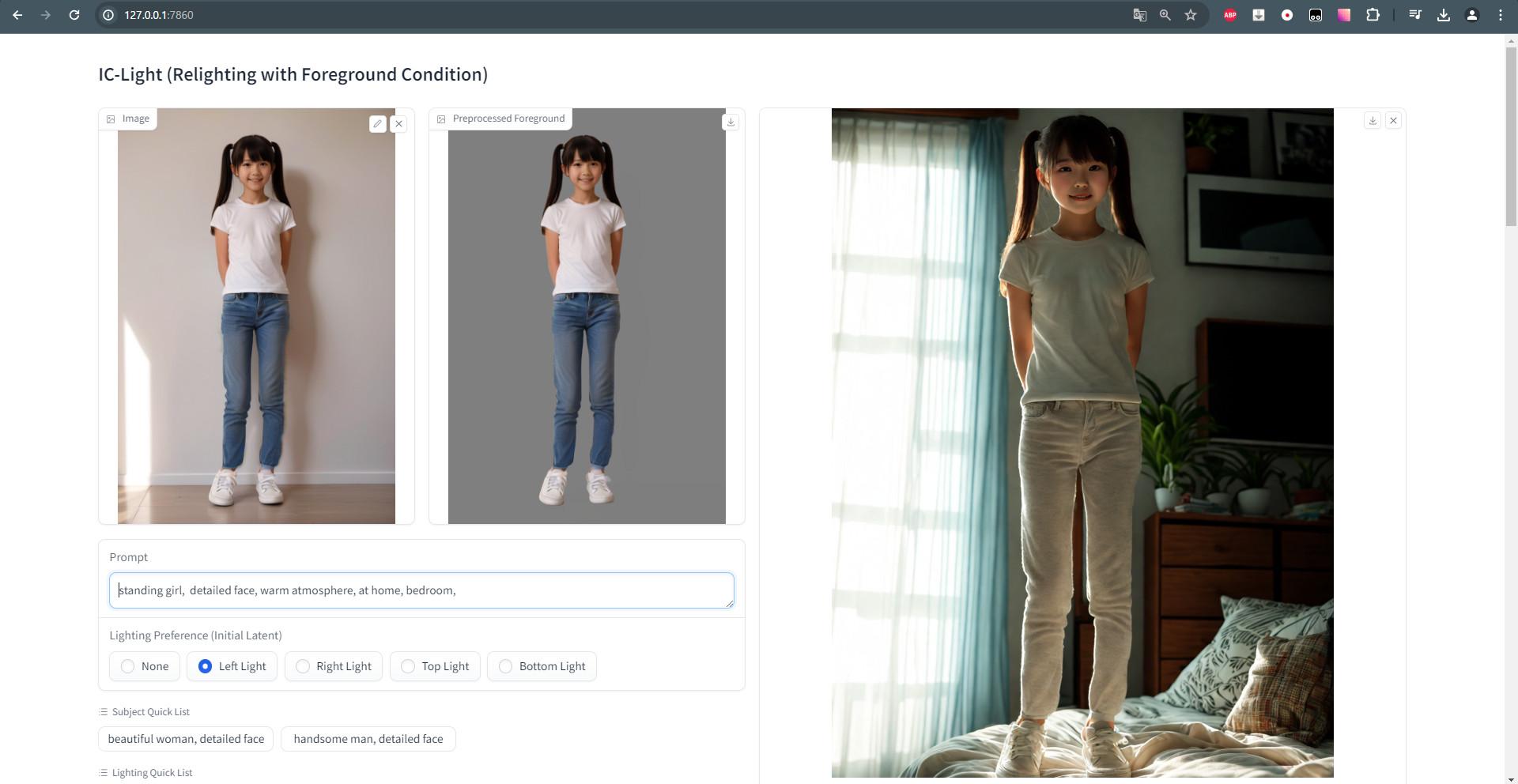Click into the Prompt text field

click(x=421, y=590)
